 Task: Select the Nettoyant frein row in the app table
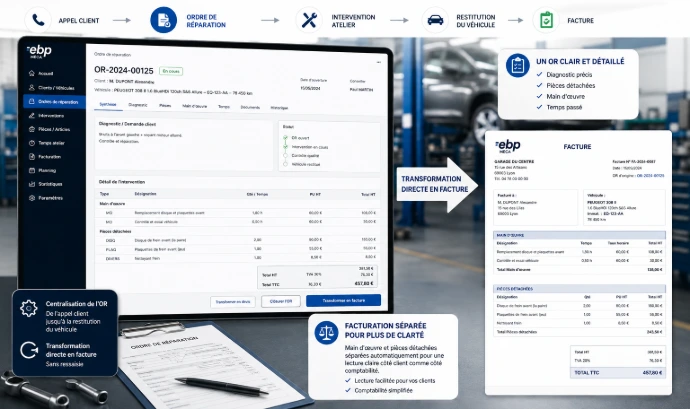point(238,258)
